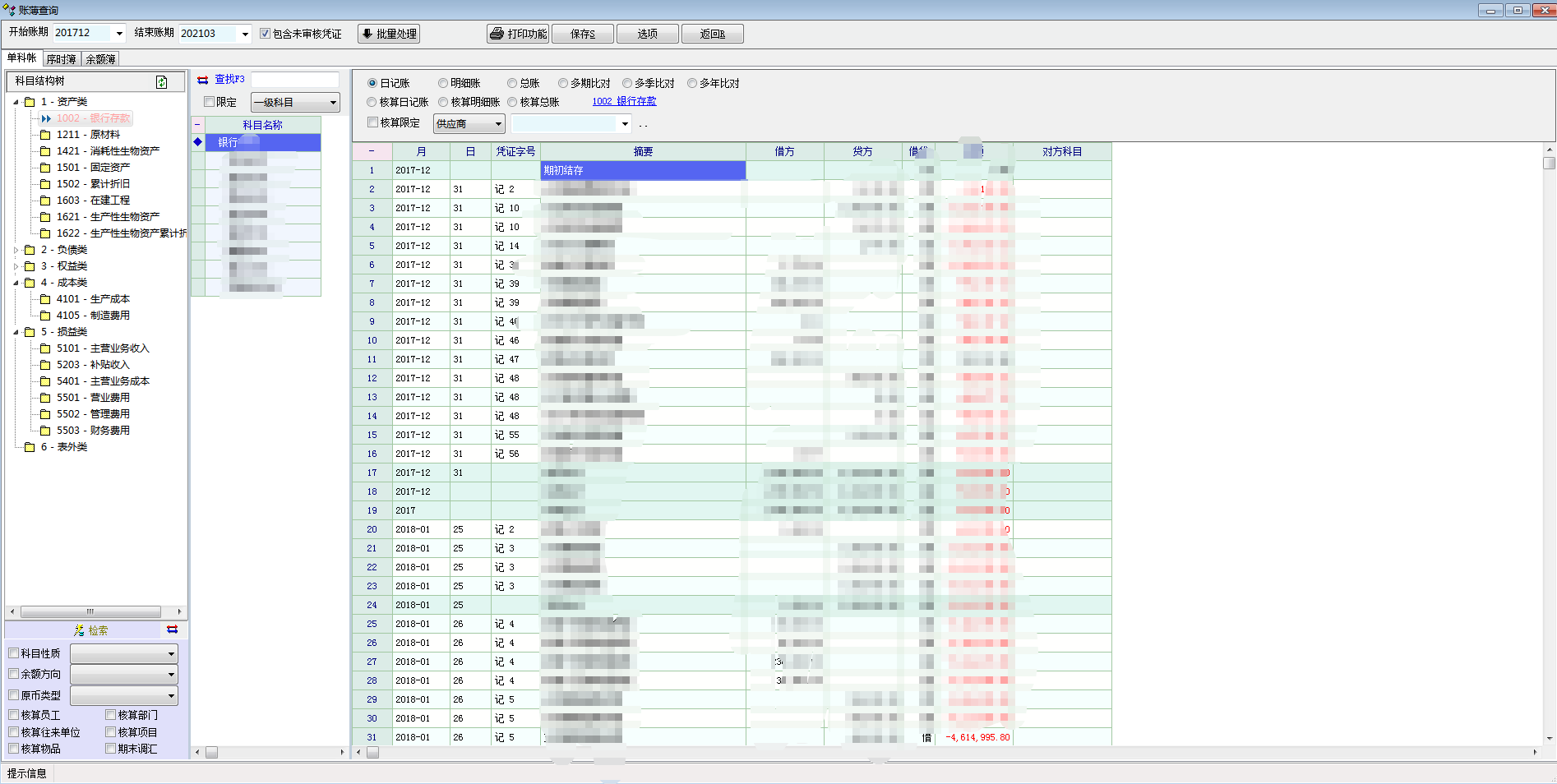Click the minus icon above the row numbers
This screenshot has width=1557, height=784.
372,151
